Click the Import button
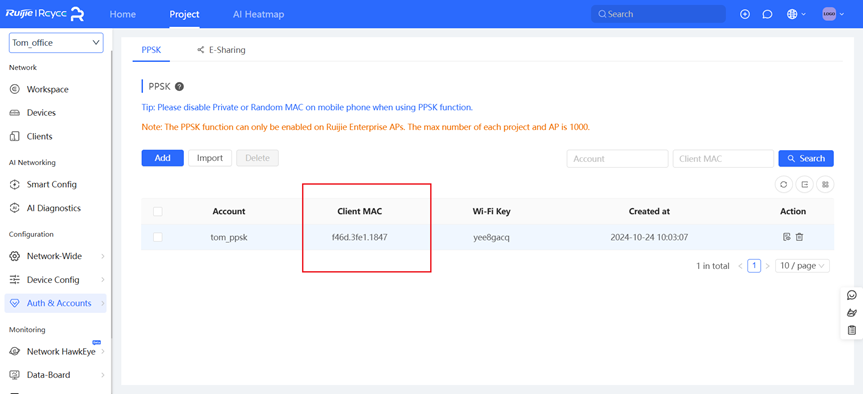This screenshot has width=863, height=394. click(x=210, y=158)
